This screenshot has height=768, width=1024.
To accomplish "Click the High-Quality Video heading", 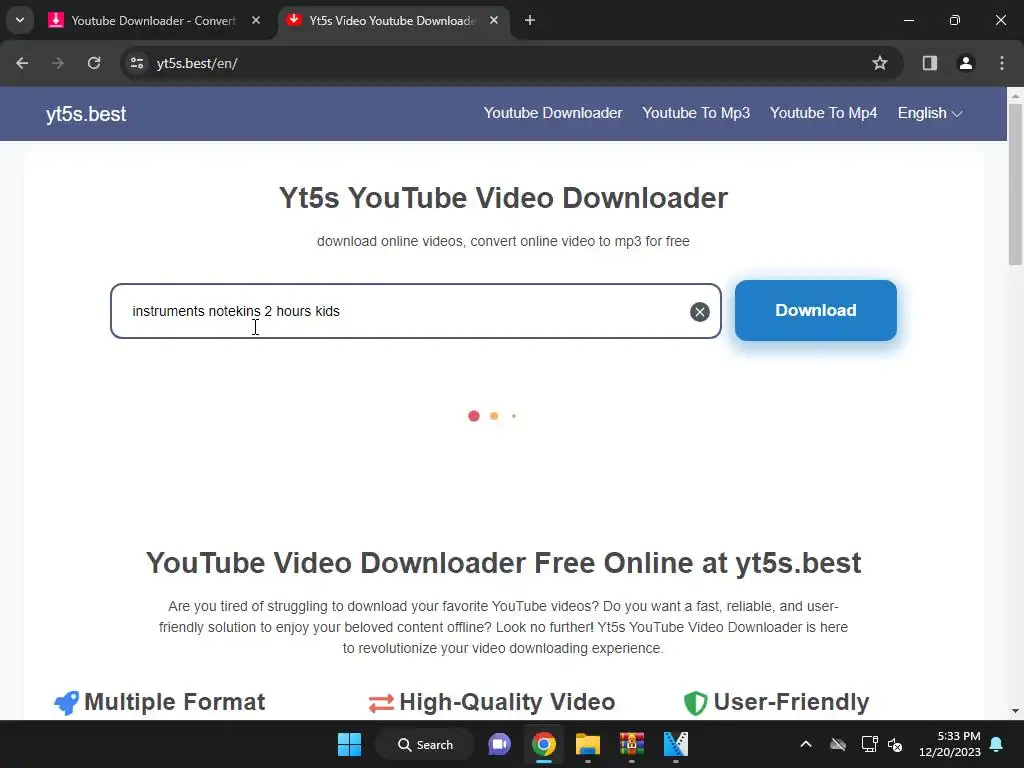I will (x=507, y=702).
